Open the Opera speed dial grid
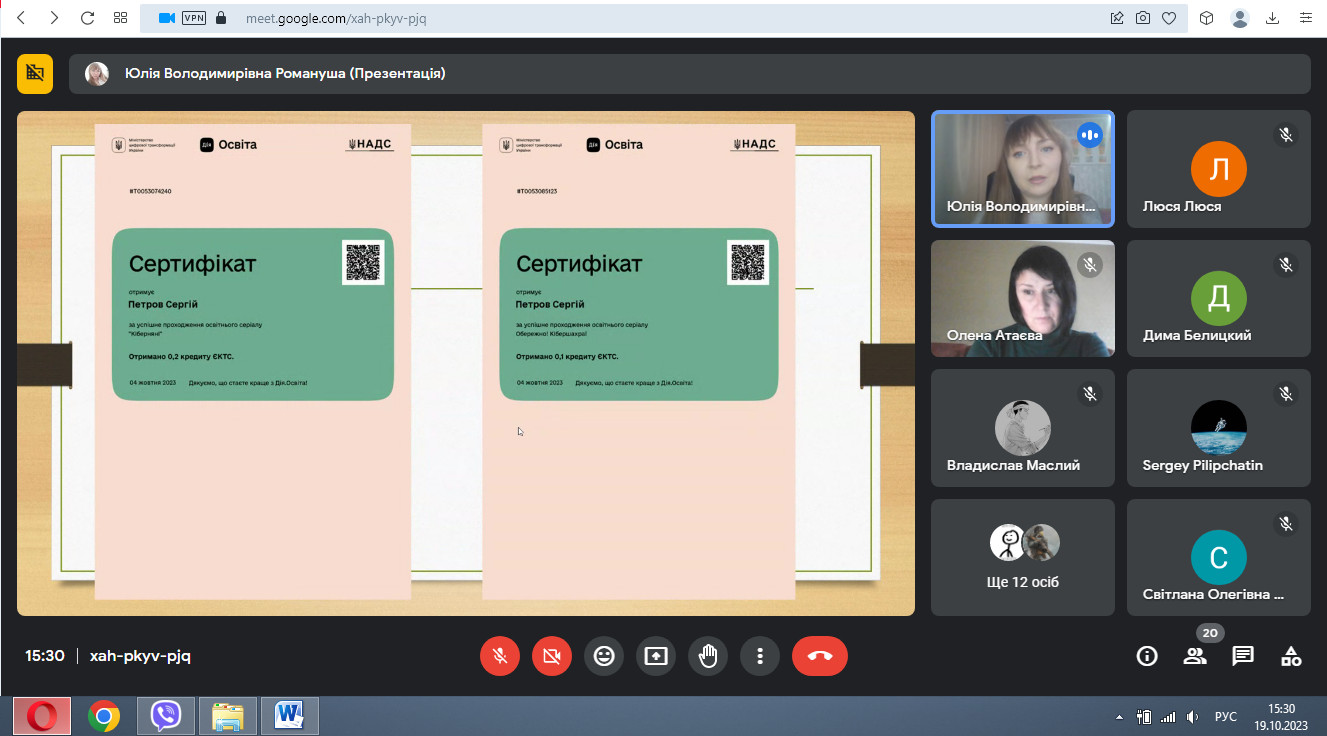 pos(120,18)
